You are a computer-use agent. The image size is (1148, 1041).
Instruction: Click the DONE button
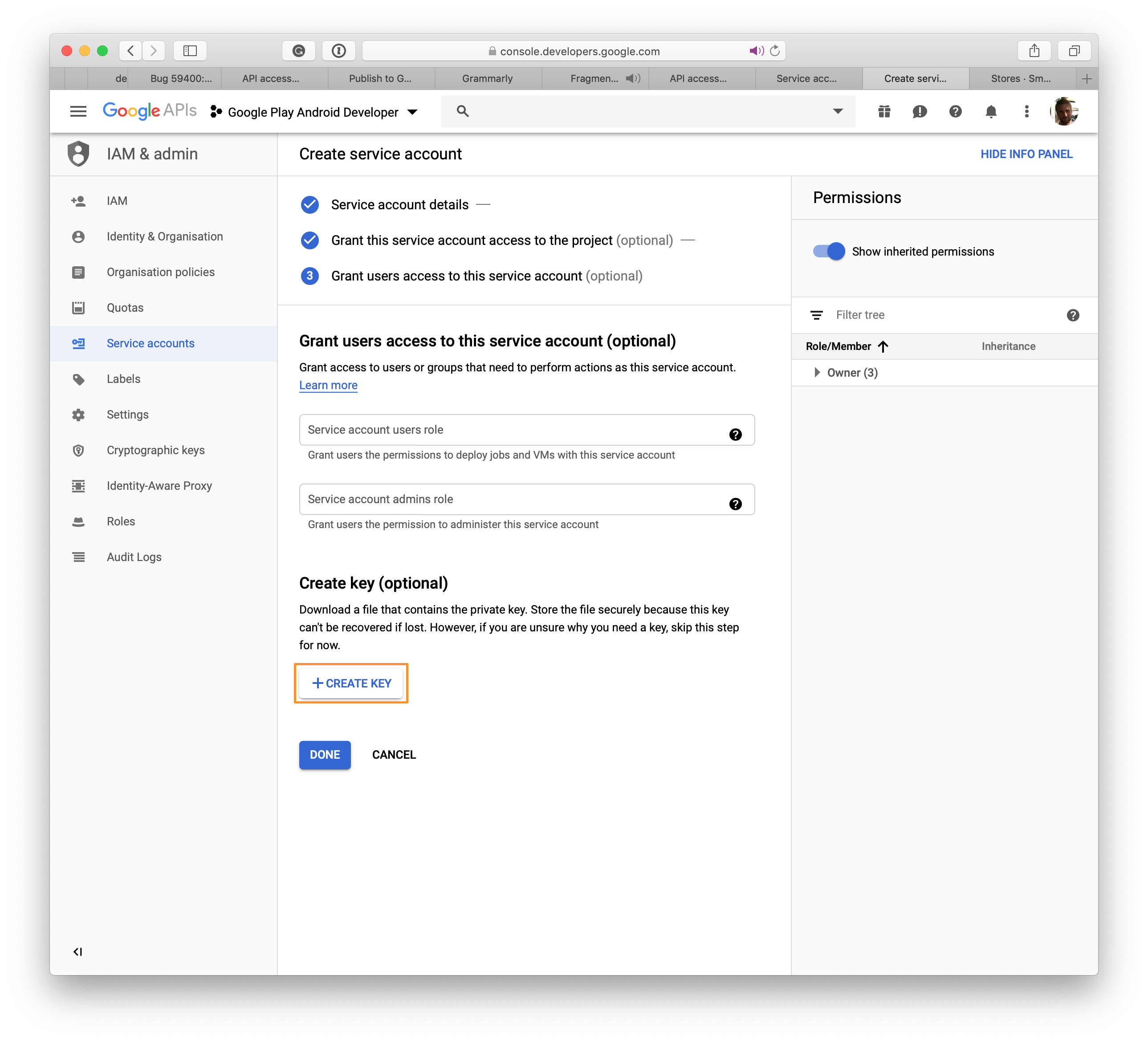(325, 754)
